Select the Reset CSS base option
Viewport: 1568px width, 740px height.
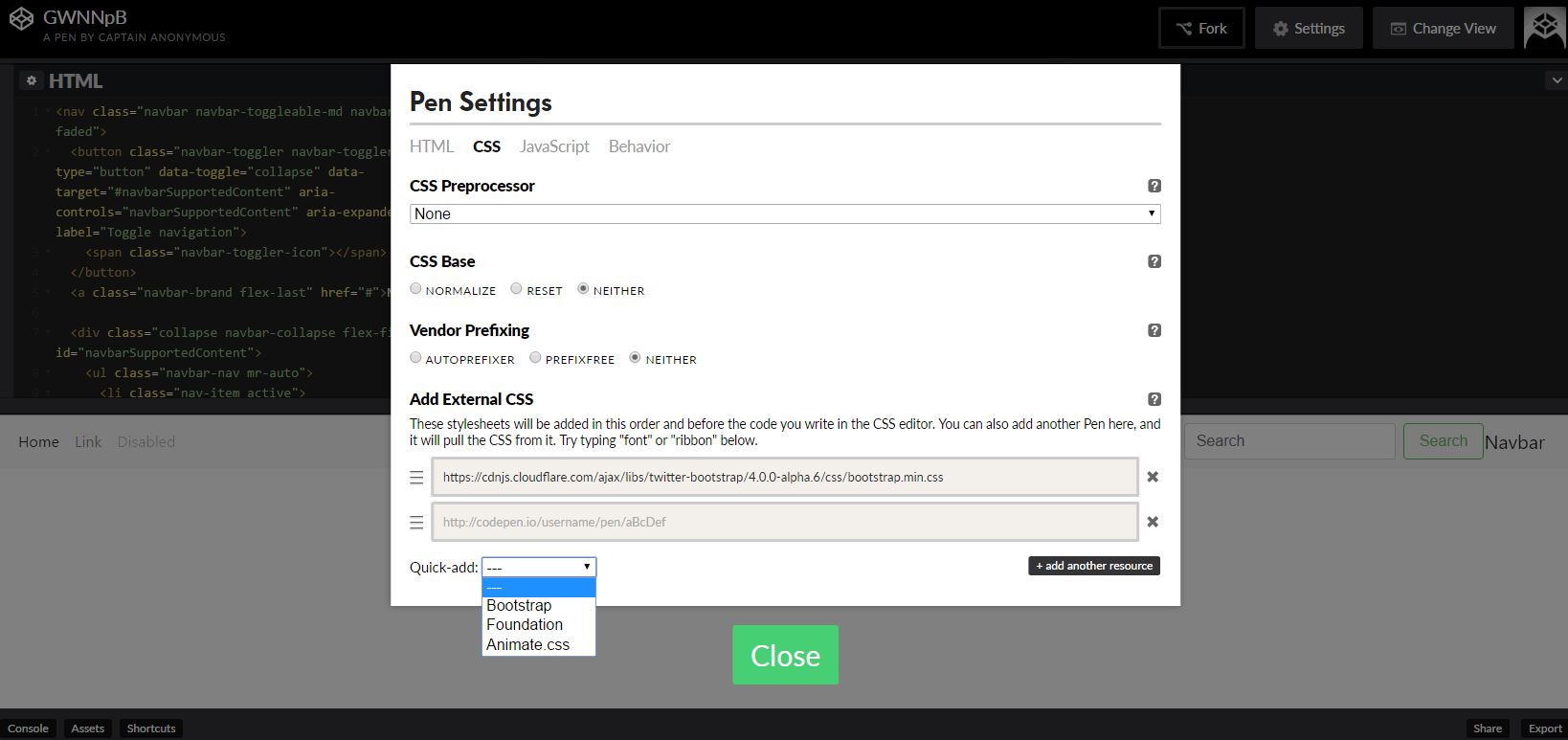(x=516, y=289)
